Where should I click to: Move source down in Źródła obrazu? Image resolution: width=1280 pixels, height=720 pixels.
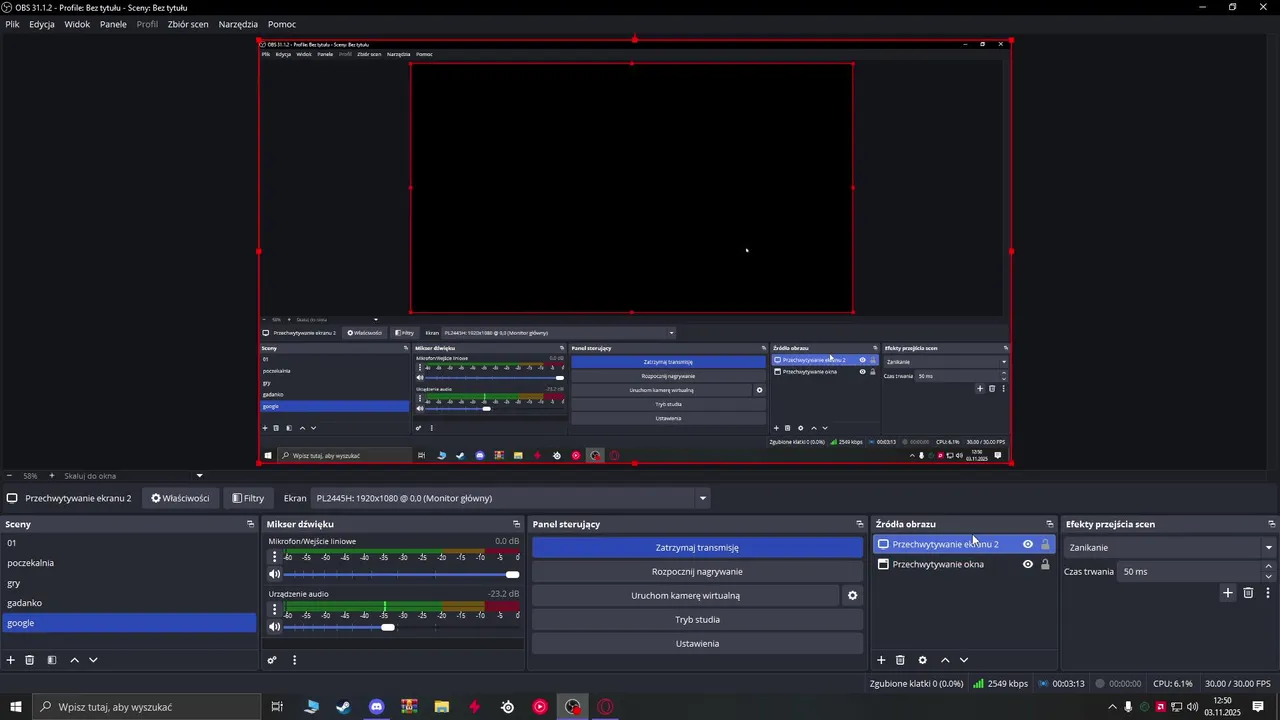[x=964, y=660]
